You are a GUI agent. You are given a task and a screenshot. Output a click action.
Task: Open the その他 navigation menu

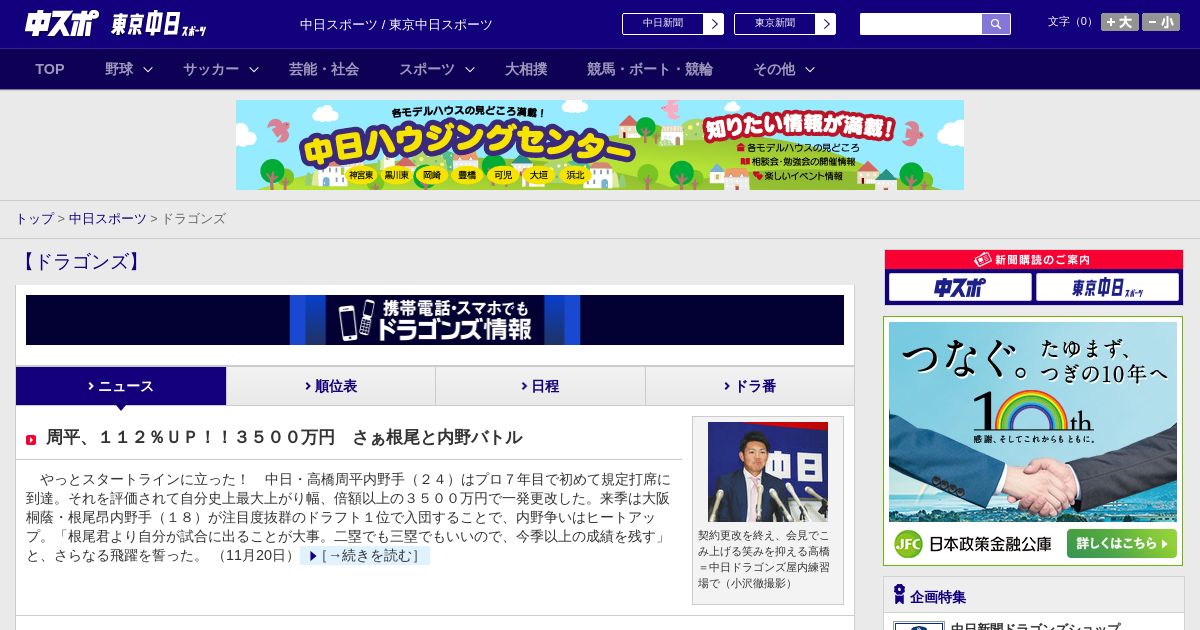pyautogui.click(x=774, y=69)
